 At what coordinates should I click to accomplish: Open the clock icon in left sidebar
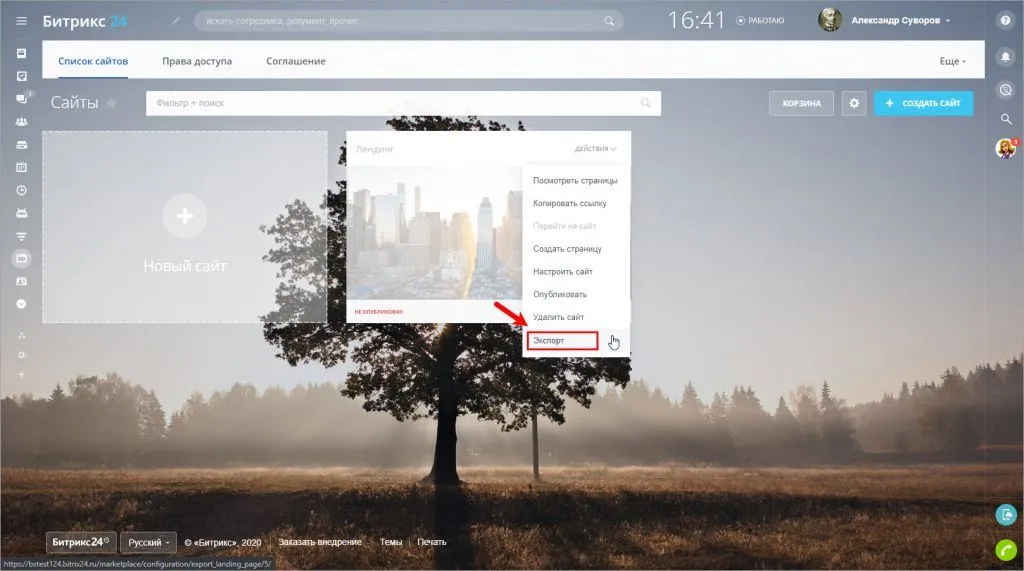21,190
